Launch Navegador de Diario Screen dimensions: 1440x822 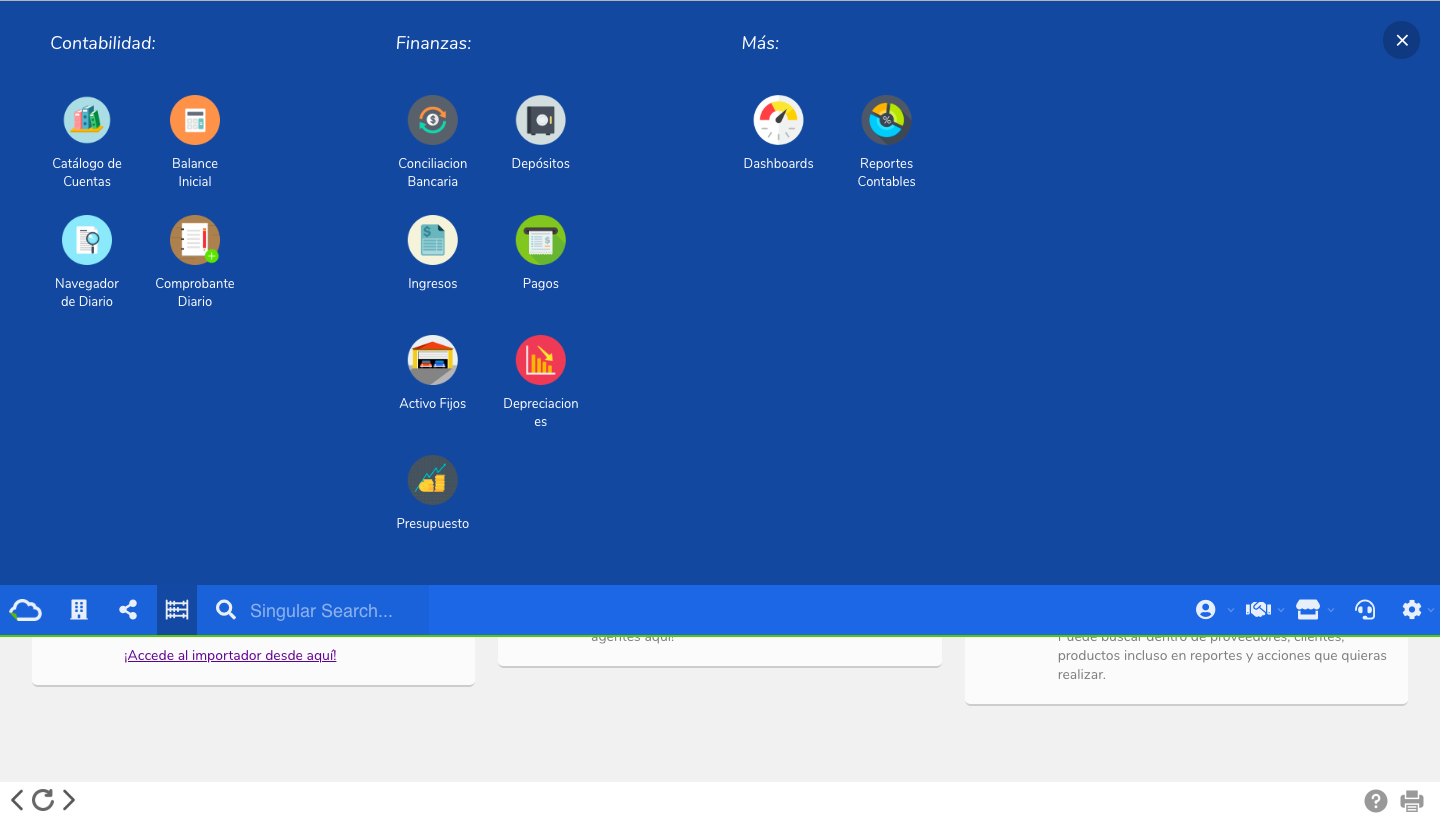pos(87,240)
